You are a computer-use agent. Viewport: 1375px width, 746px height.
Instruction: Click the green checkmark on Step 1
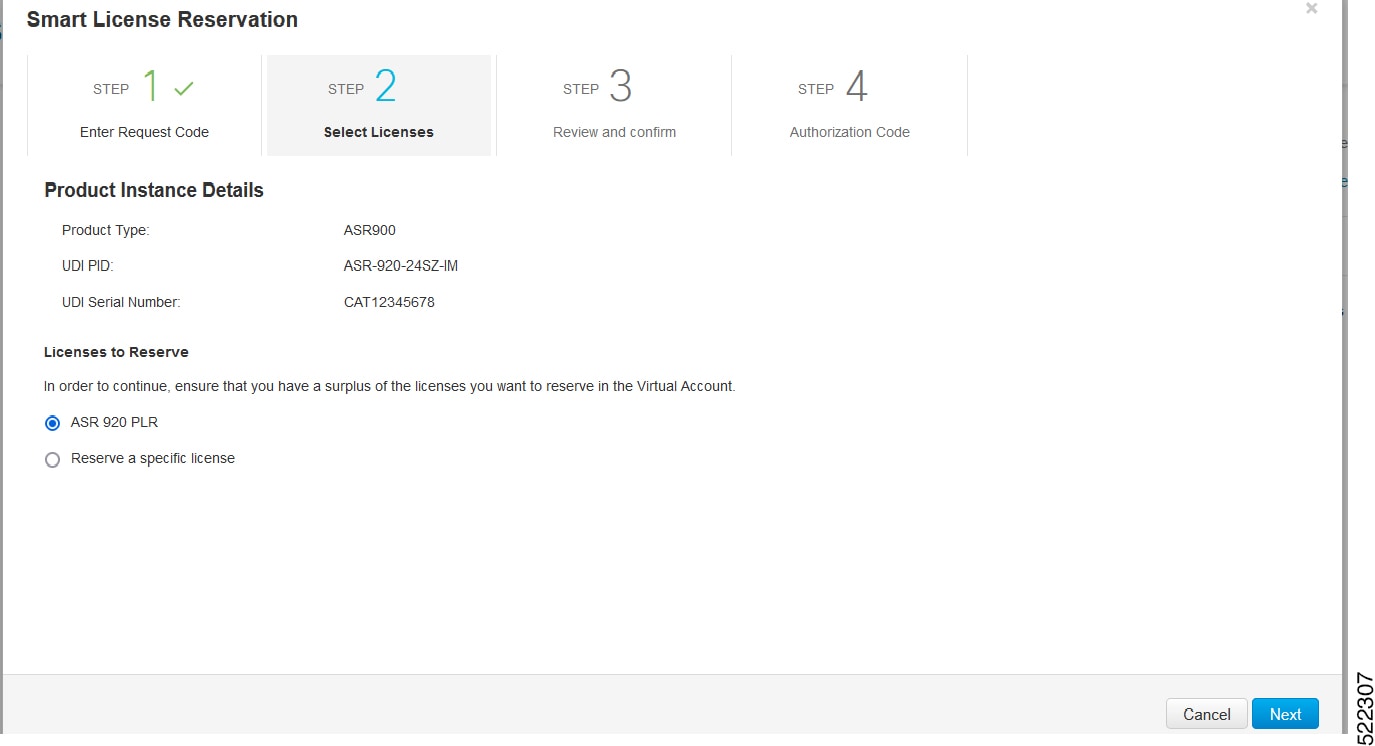click(184, 89)
